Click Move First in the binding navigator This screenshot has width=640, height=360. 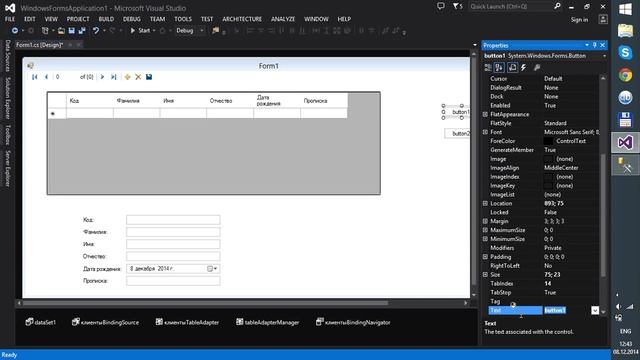35,77
